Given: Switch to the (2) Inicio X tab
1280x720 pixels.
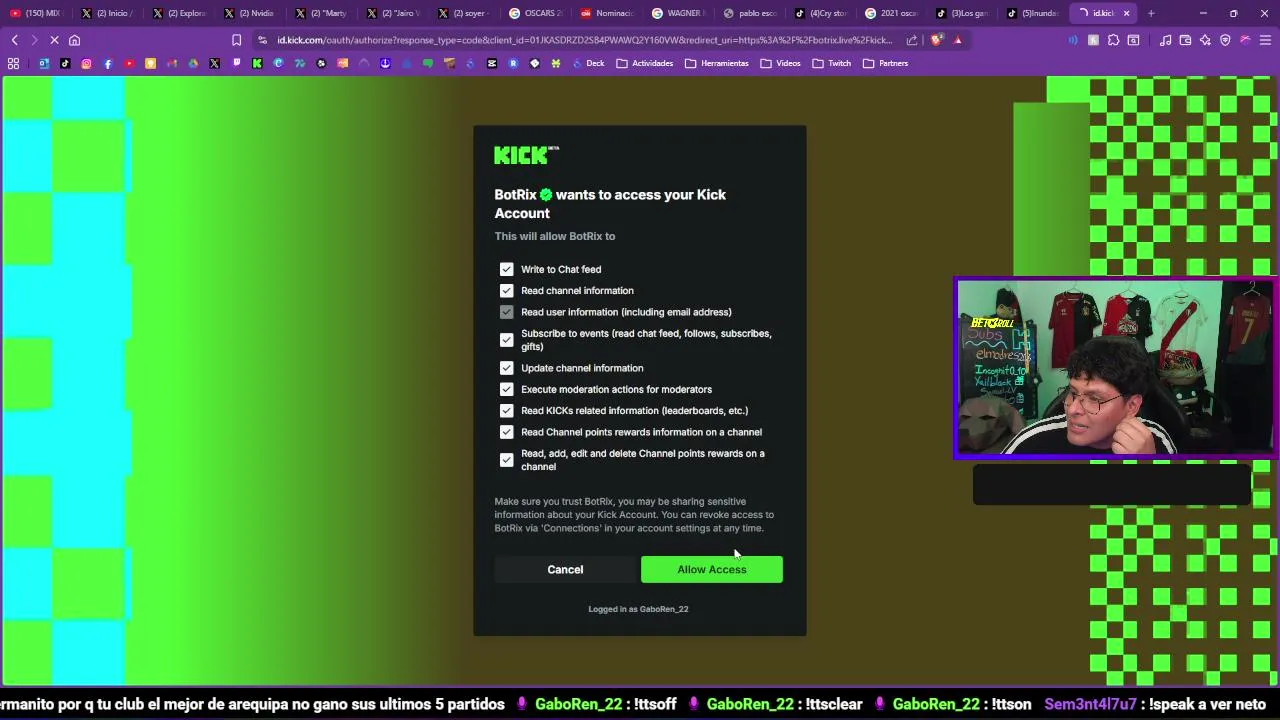Looking at the screenshot, I should click(108, 13).
